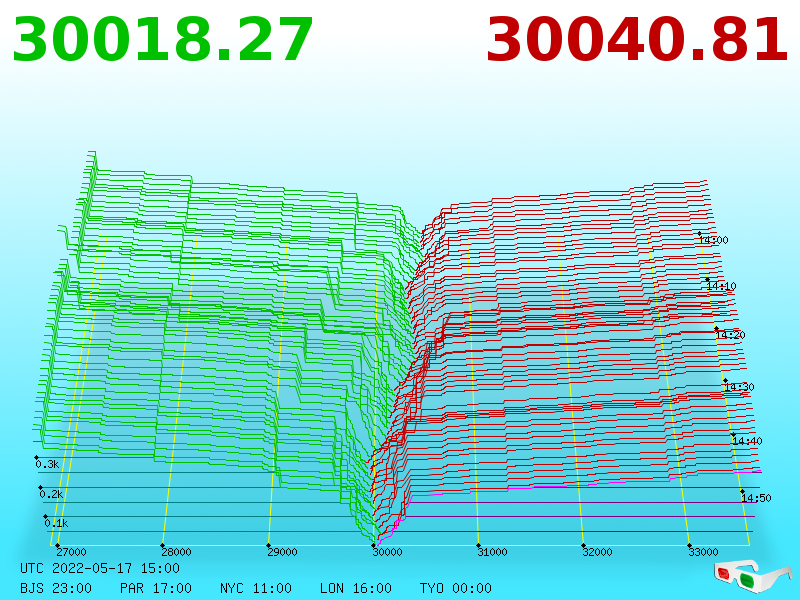
Task: Click the 27000 price axis label
Action: [71, 552]
